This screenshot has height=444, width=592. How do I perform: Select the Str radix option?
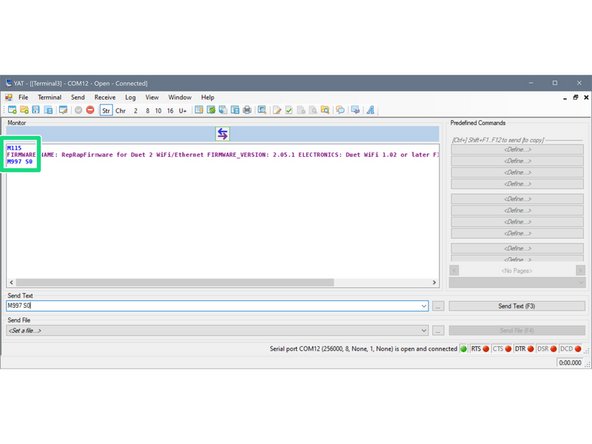106,110
